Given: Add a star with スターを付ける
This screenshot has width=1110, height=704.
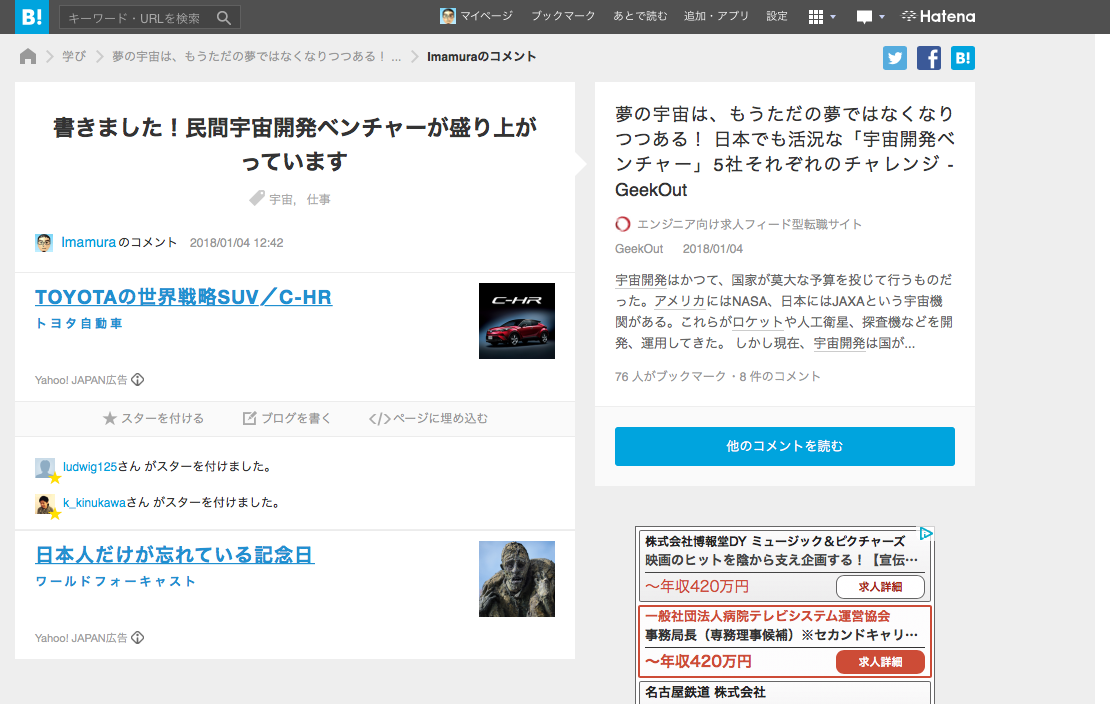Looking at the screenshot, I should tap(154, 419).
